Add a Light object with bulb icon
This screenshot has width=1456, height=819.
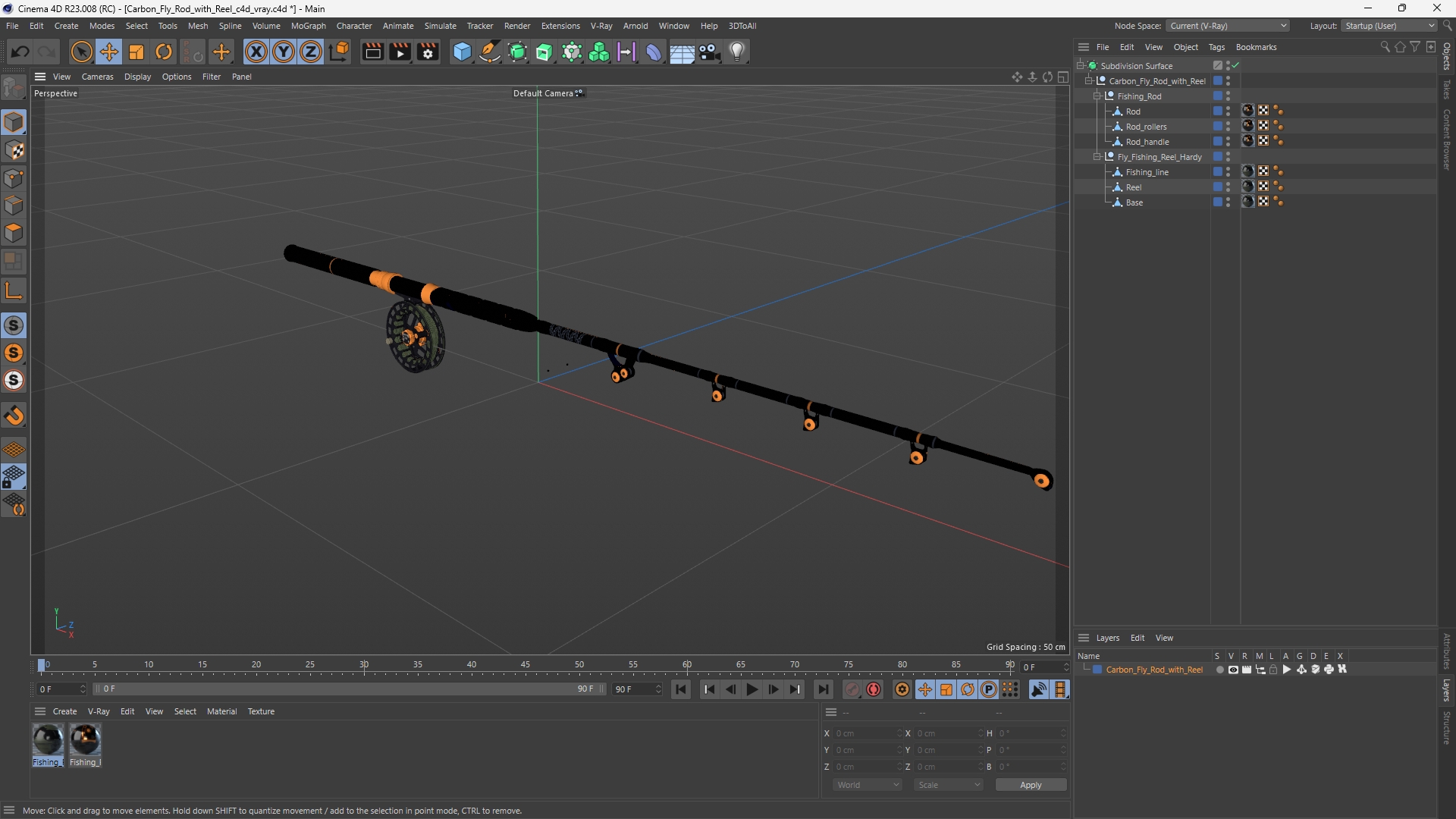[737, 52]
